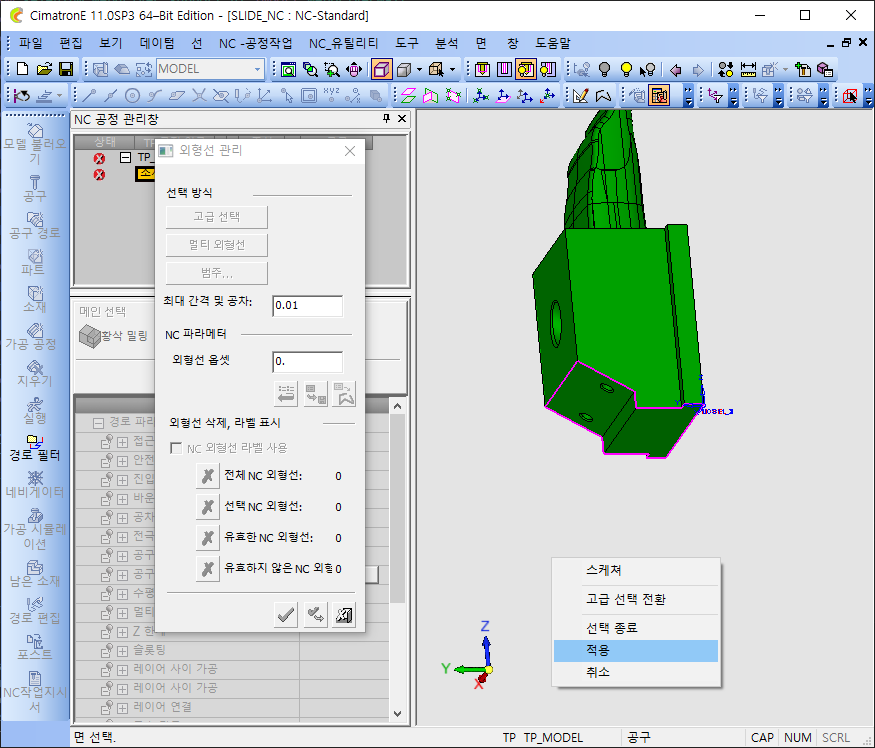The height and width of the screenshot is (748, 875).
Task: Click the first icon button under 외형선 옵셋
Action: 286,394
